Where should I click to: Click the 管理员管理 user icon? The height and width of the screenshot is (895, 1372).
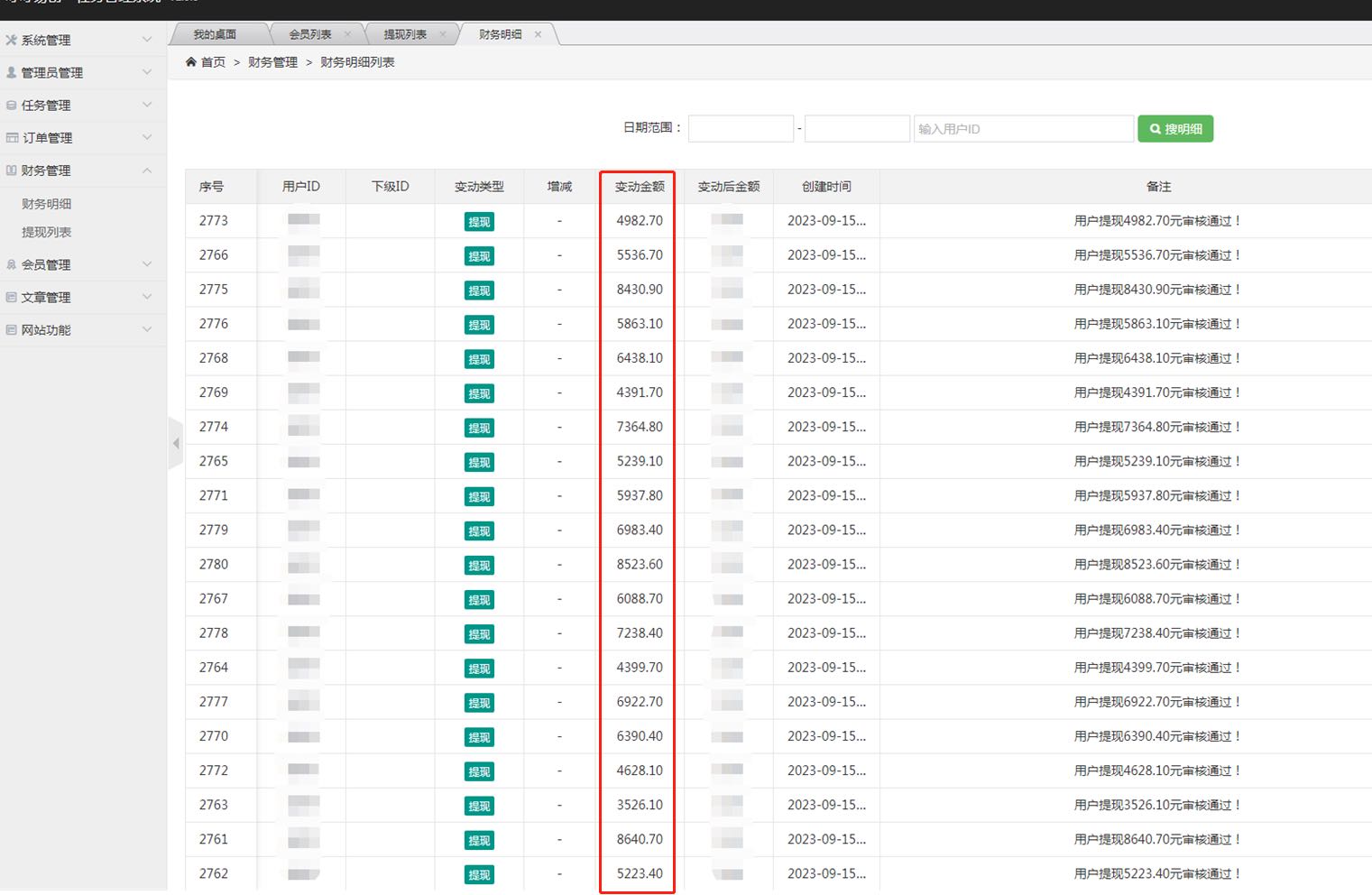tap(12, 72)
